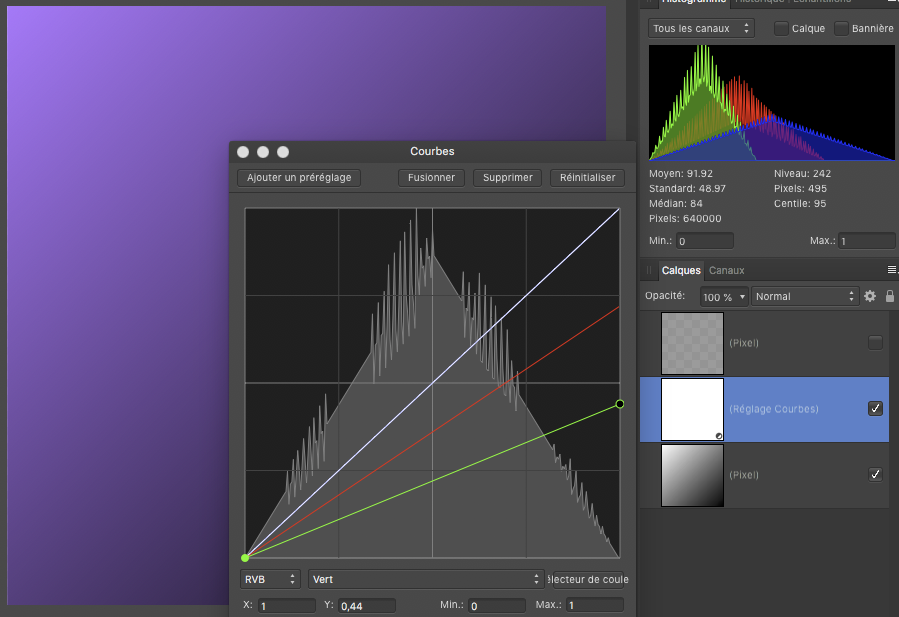The image size is (899, 617).
Task: Open the Opacité 100 % dropdown
Action: pos(724,296)
